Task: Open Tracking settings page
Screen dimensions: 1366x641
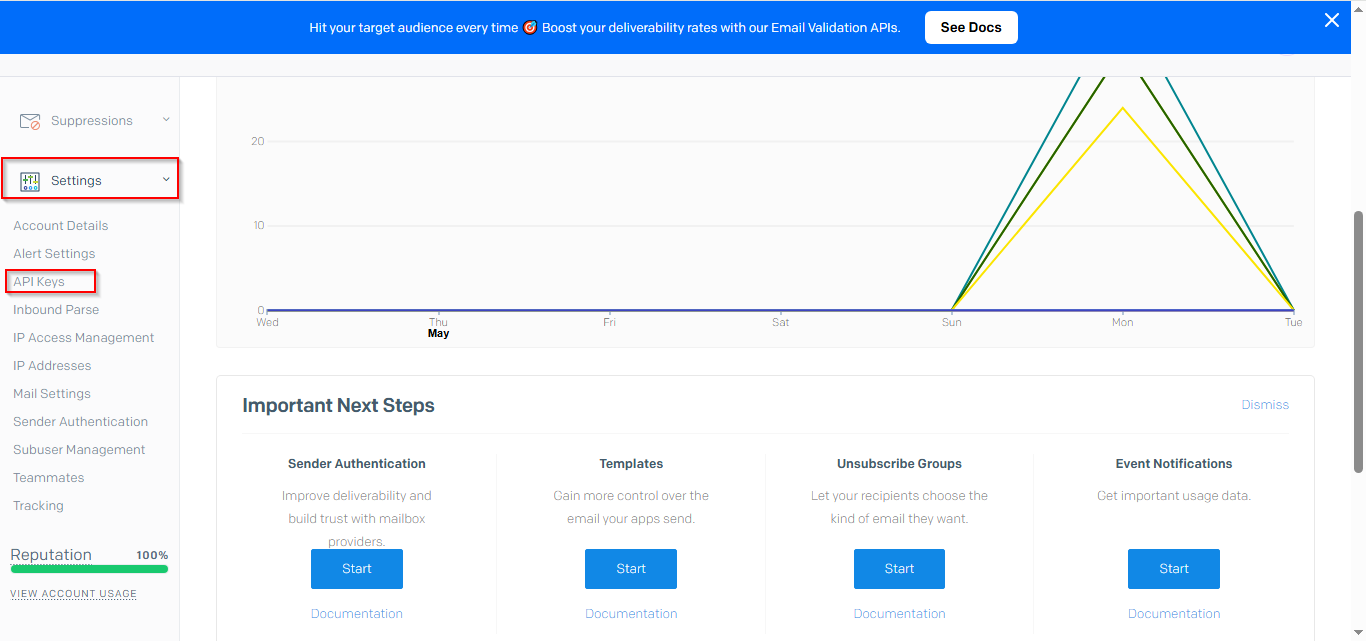Action: pos(38,506)
